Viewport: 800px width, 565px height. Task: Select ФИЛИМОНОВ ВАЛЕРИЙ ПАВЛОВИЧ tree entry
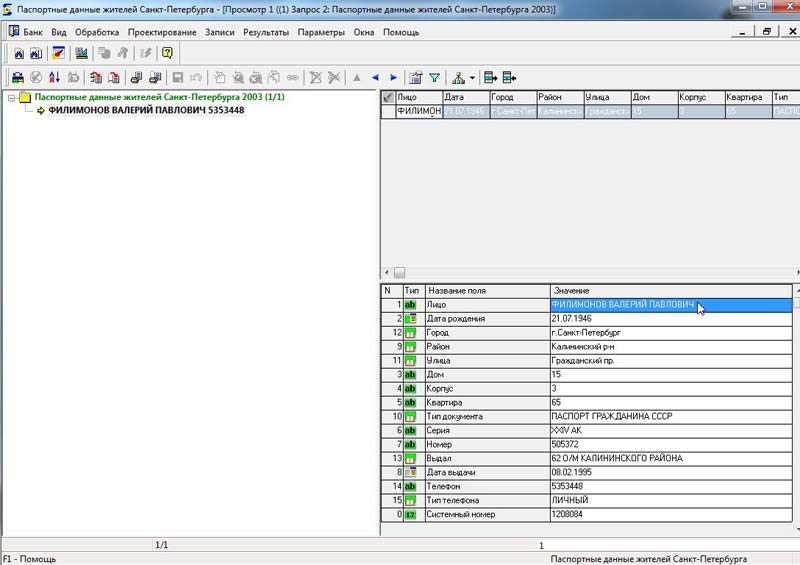point(146,110)
